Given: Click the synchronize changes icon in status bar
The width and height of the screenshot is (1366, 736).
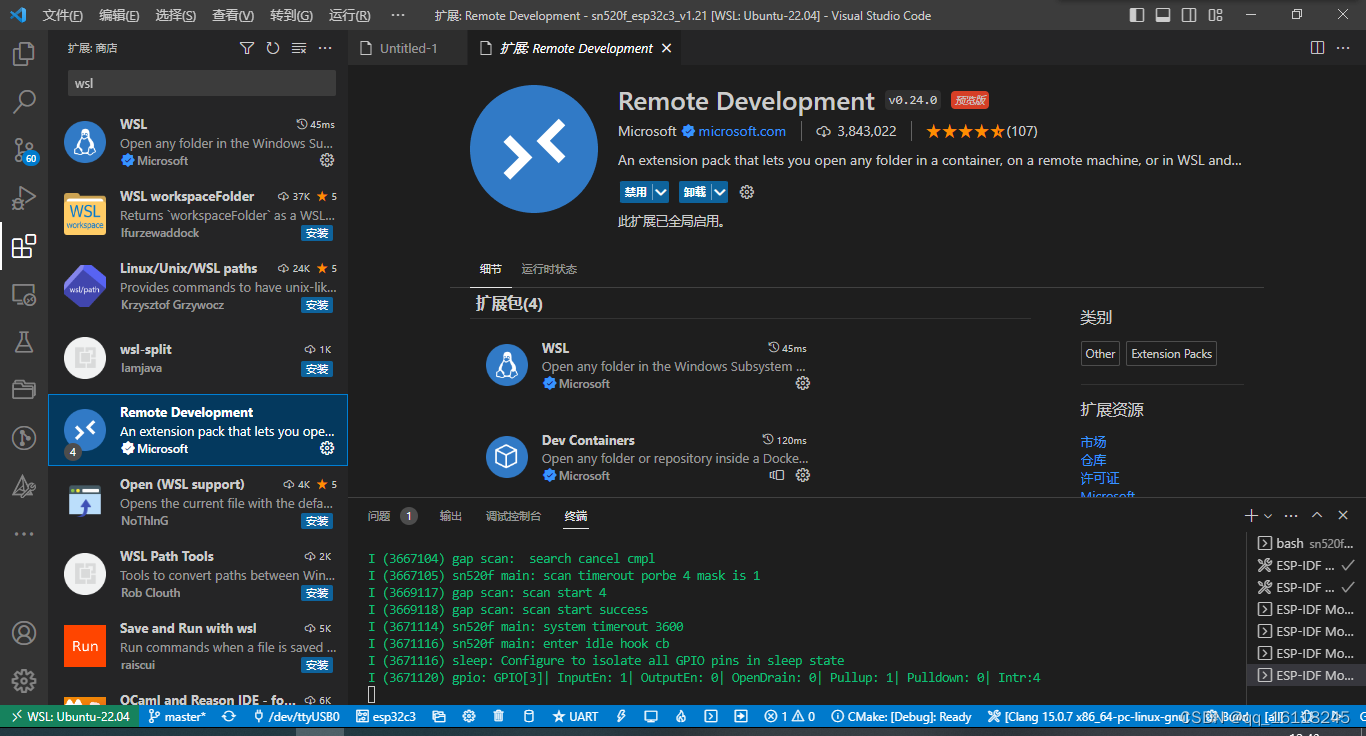Looking at the screenshot, I should pyautogui.click(x=229, y=716).
